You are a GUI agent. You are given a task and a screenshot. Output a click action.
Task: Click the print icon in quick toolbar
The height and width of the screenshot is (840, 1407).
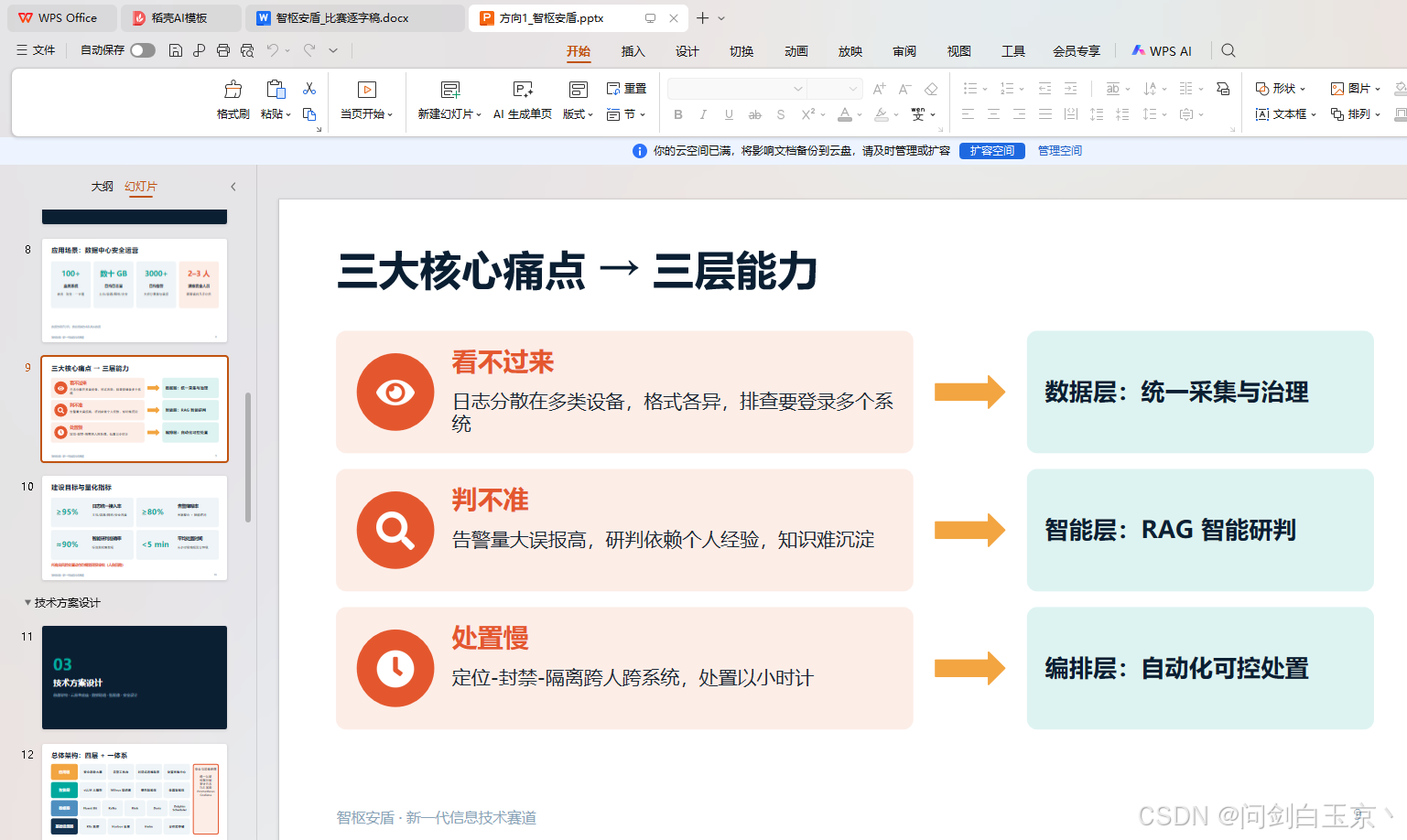[x=223, y=50]
